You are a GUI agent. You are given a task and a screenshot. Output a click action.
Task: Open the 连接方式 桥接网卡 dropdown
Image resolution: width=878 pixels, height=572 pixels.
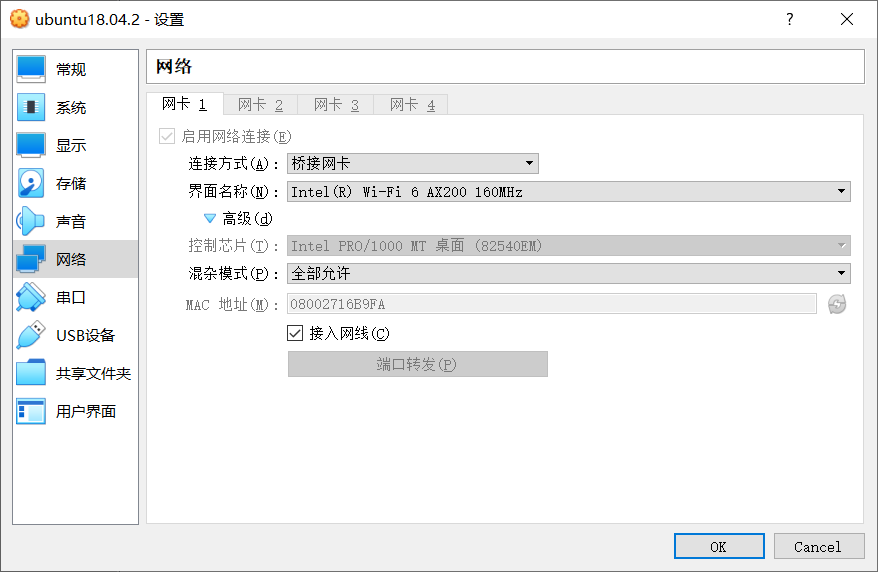click(x=413, y=163)
